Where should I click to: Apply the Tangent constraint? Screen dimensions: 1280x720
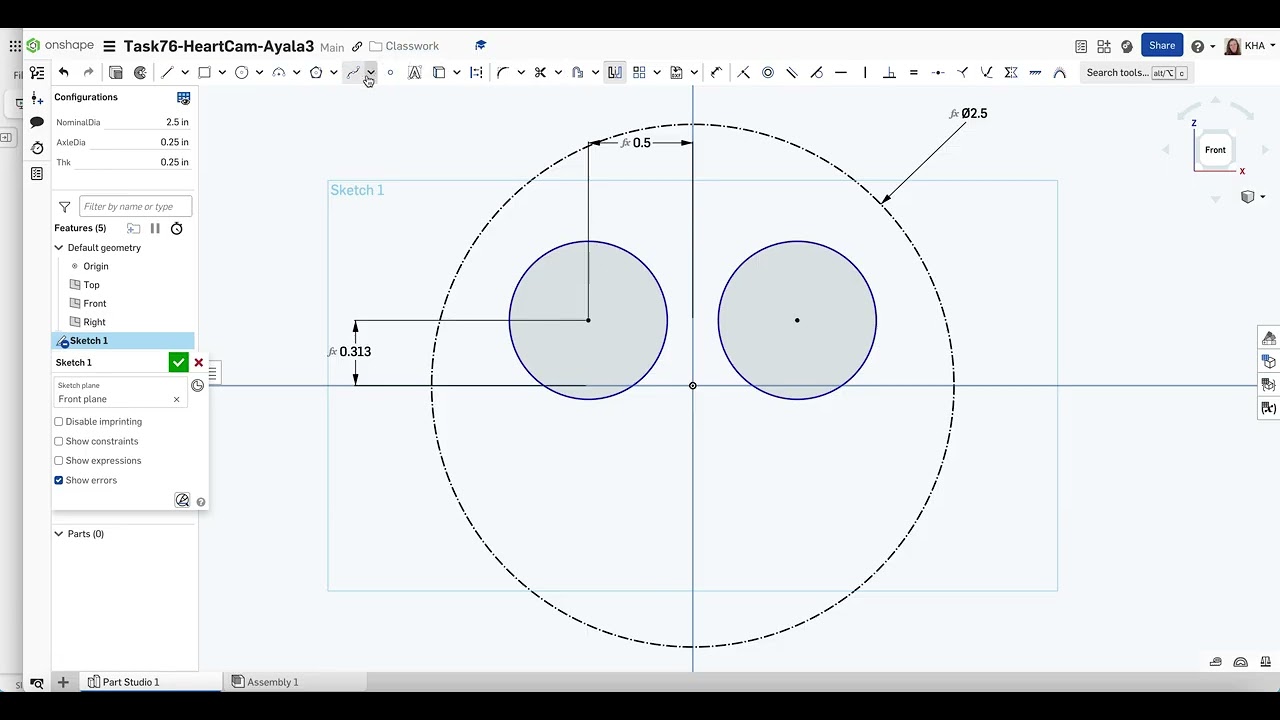[x=816, y=72]
